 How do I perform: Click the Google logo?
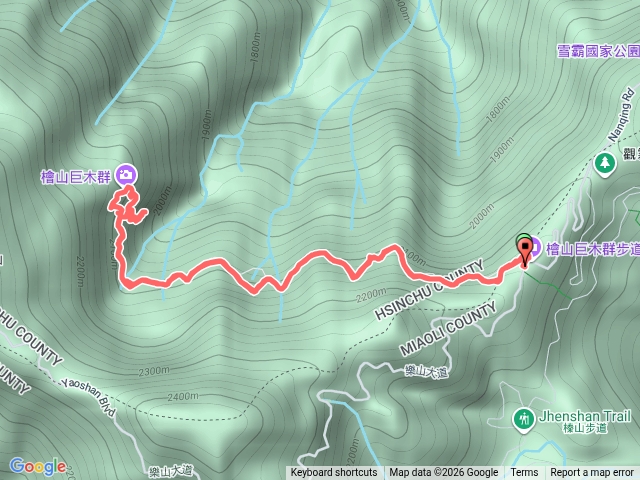point(38,467)
